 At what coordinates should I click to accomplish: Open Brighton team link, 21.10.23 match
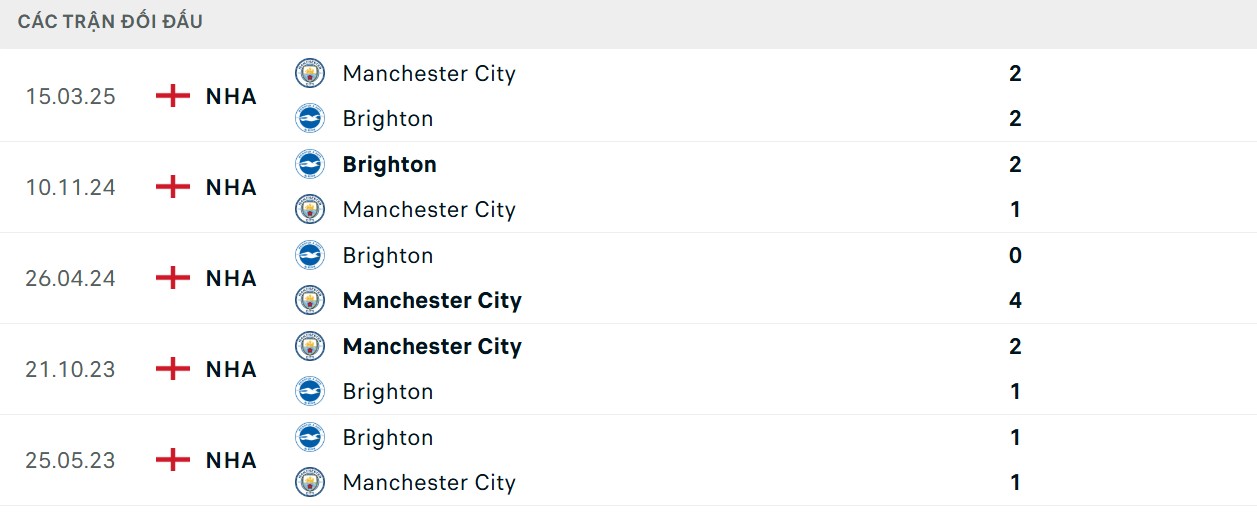388,391
